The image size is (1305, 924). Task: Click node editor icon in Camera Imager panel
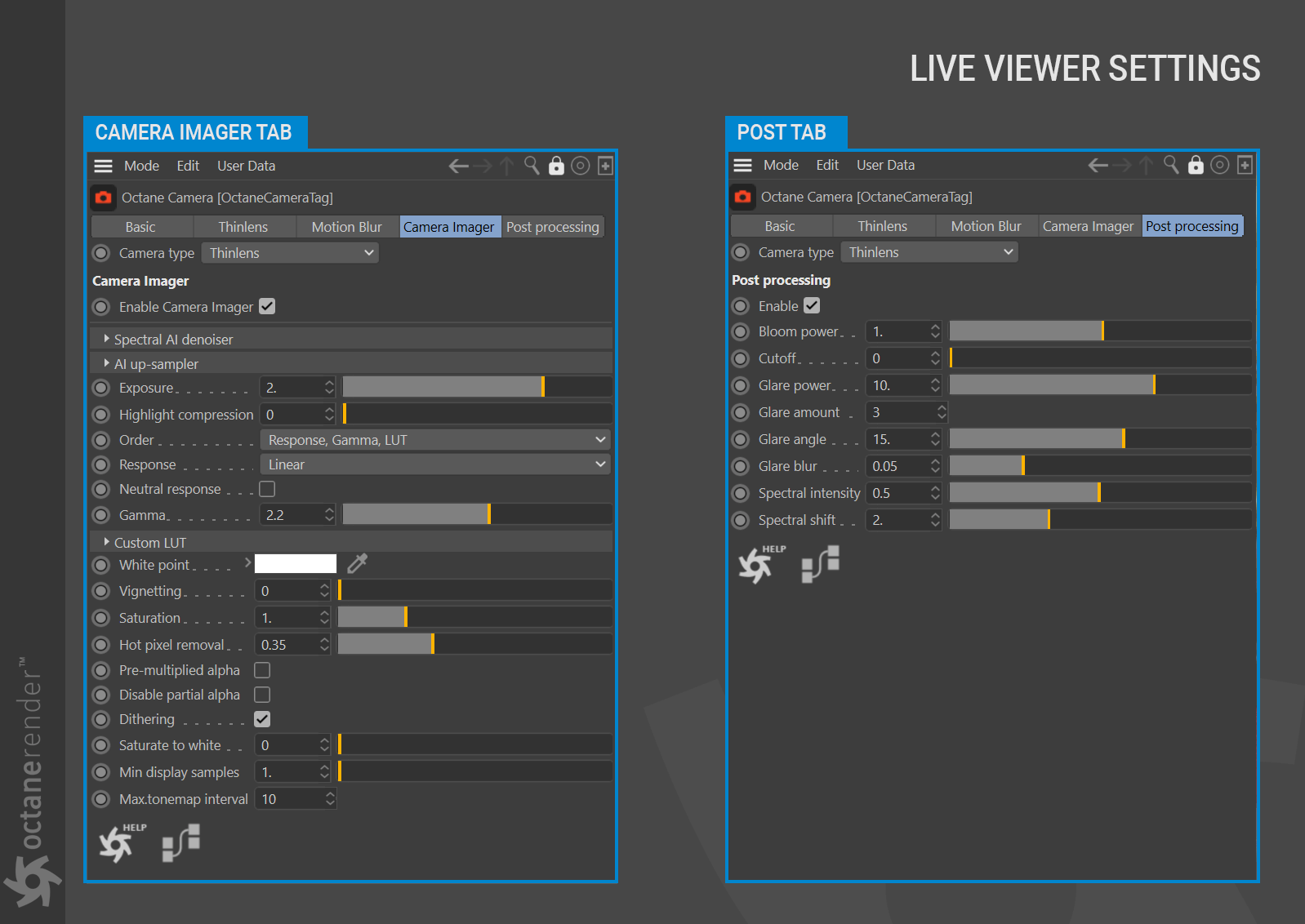181,842
